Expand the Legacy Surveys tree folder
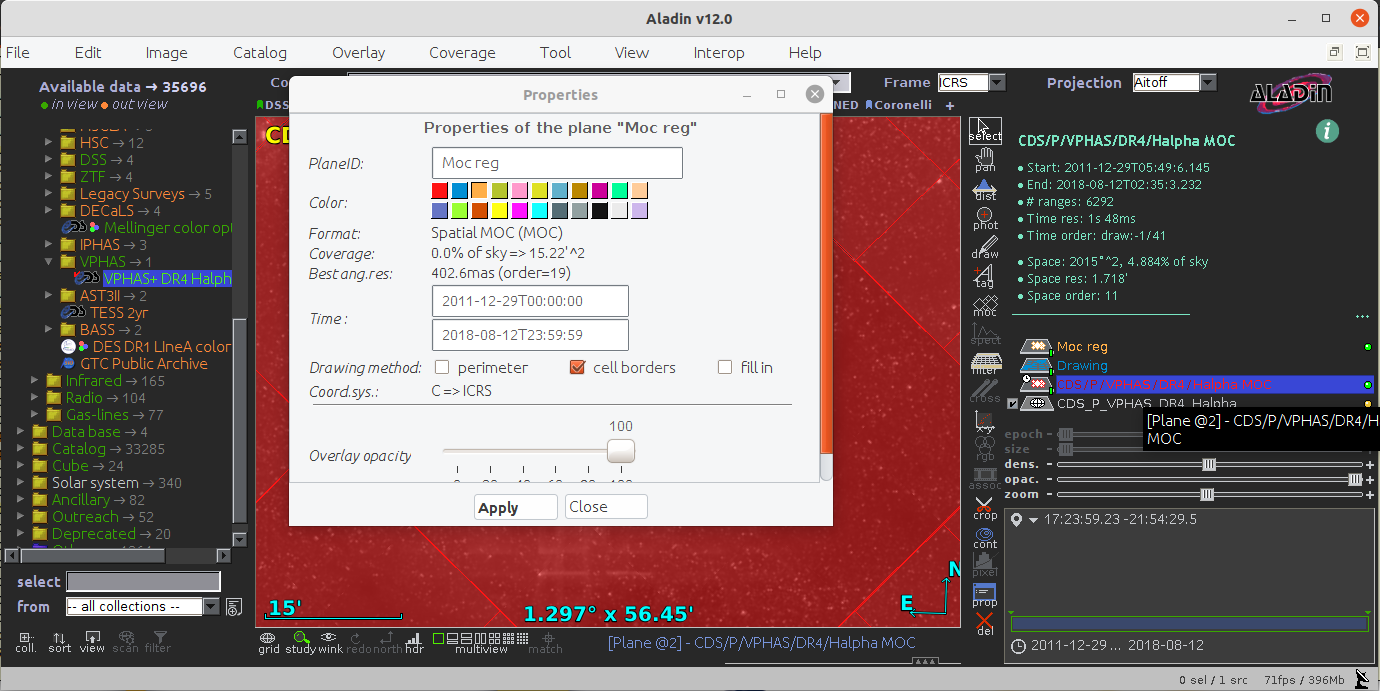Image resolution: width=1380 pixels, height=691 pixels. (49, 194)
